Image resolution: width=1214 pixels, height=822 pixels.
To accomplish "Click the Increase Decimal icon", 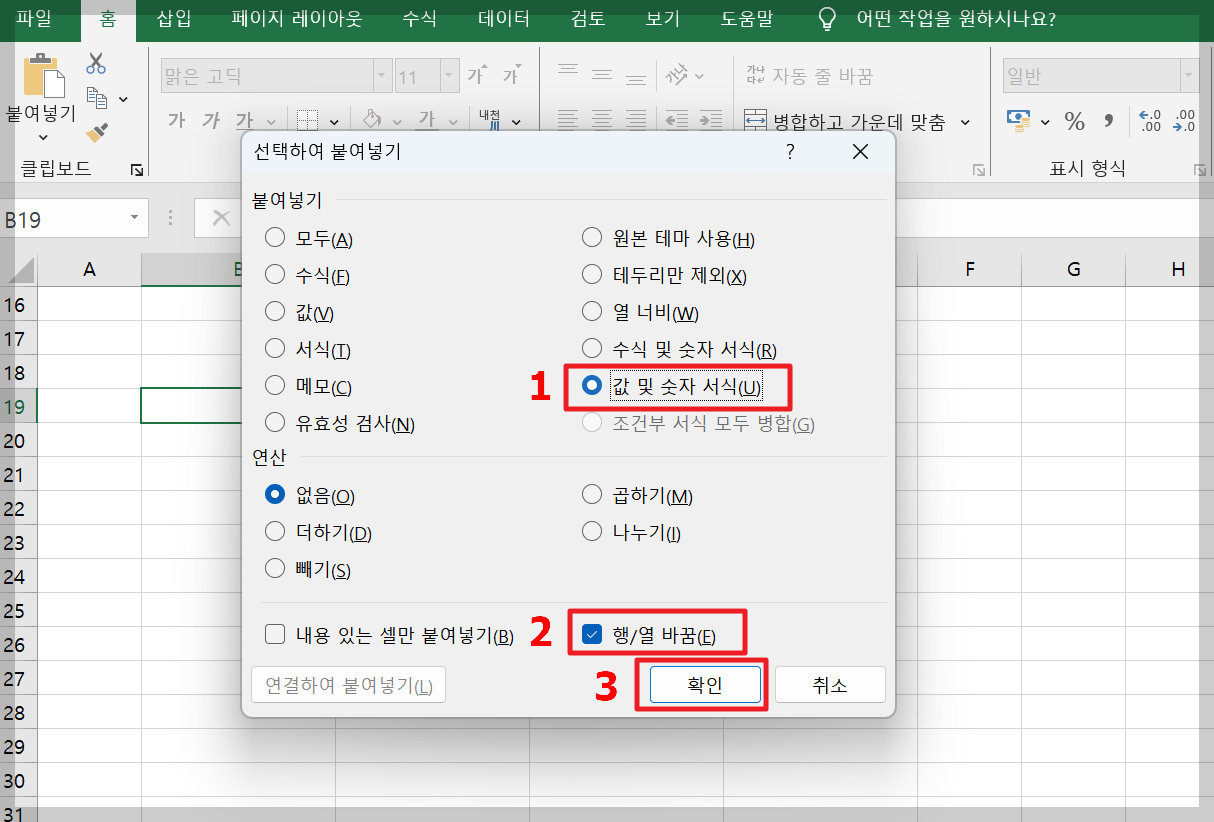I will [1148, 121].
